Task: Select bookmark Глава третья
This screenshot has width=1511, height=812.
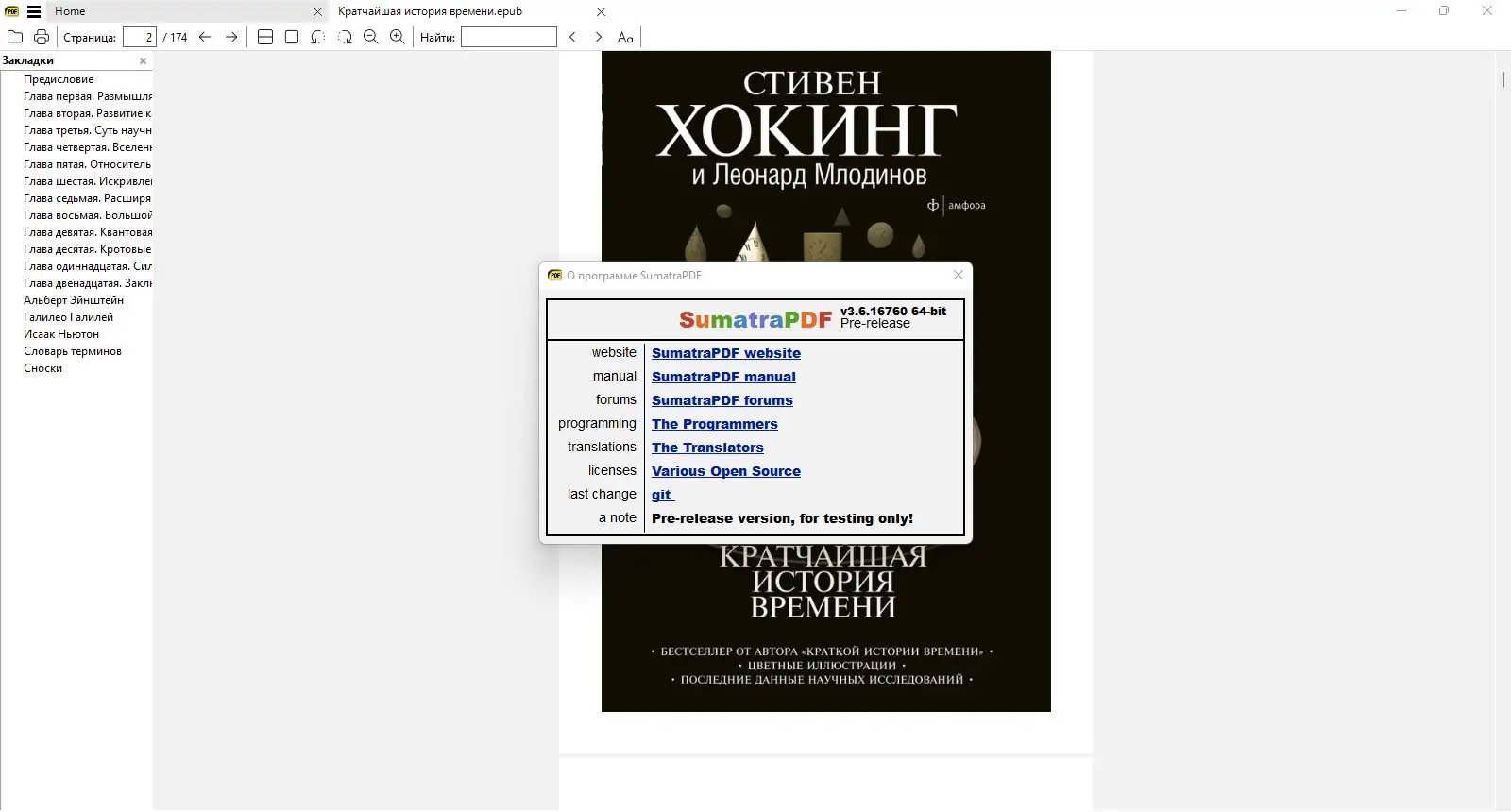Action: [88, 130]
